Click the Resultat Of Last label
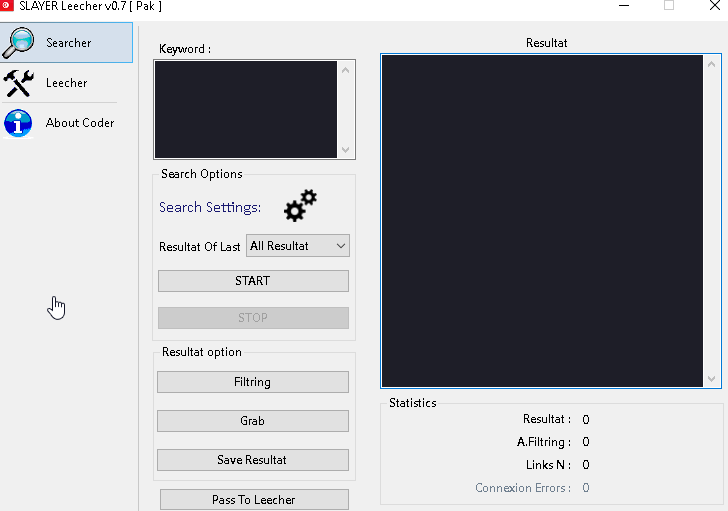728x511 pixels. pos(200,246)
